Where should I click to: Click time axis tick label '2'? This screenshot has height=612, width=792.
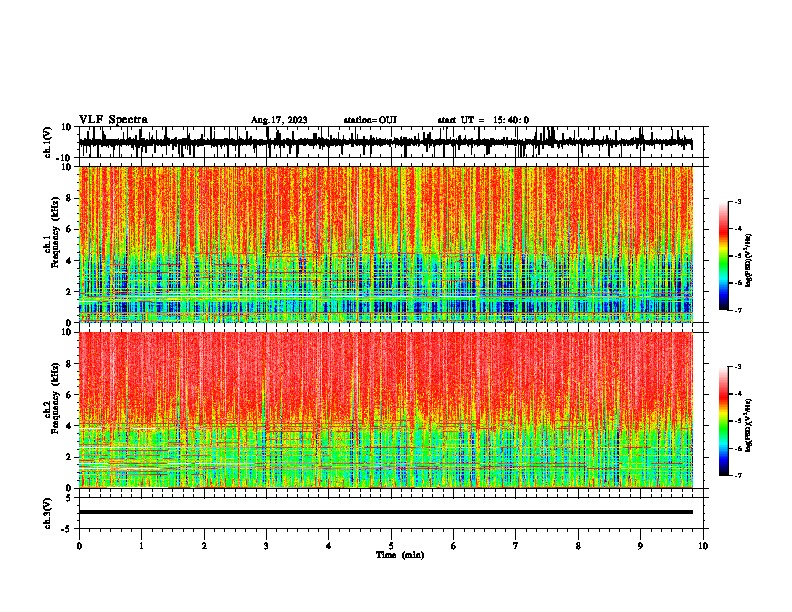pos(204,546)
